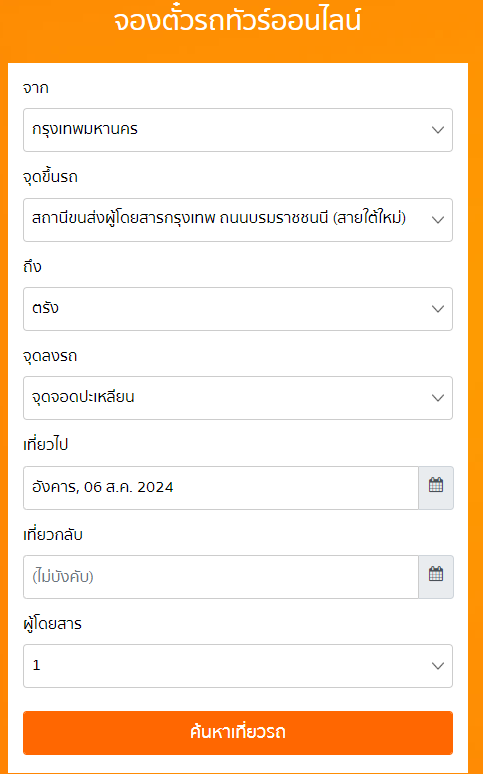483x774 pixels.
Task: Click the จุดลงรถ field label
Action: click(x=50, y=356)
